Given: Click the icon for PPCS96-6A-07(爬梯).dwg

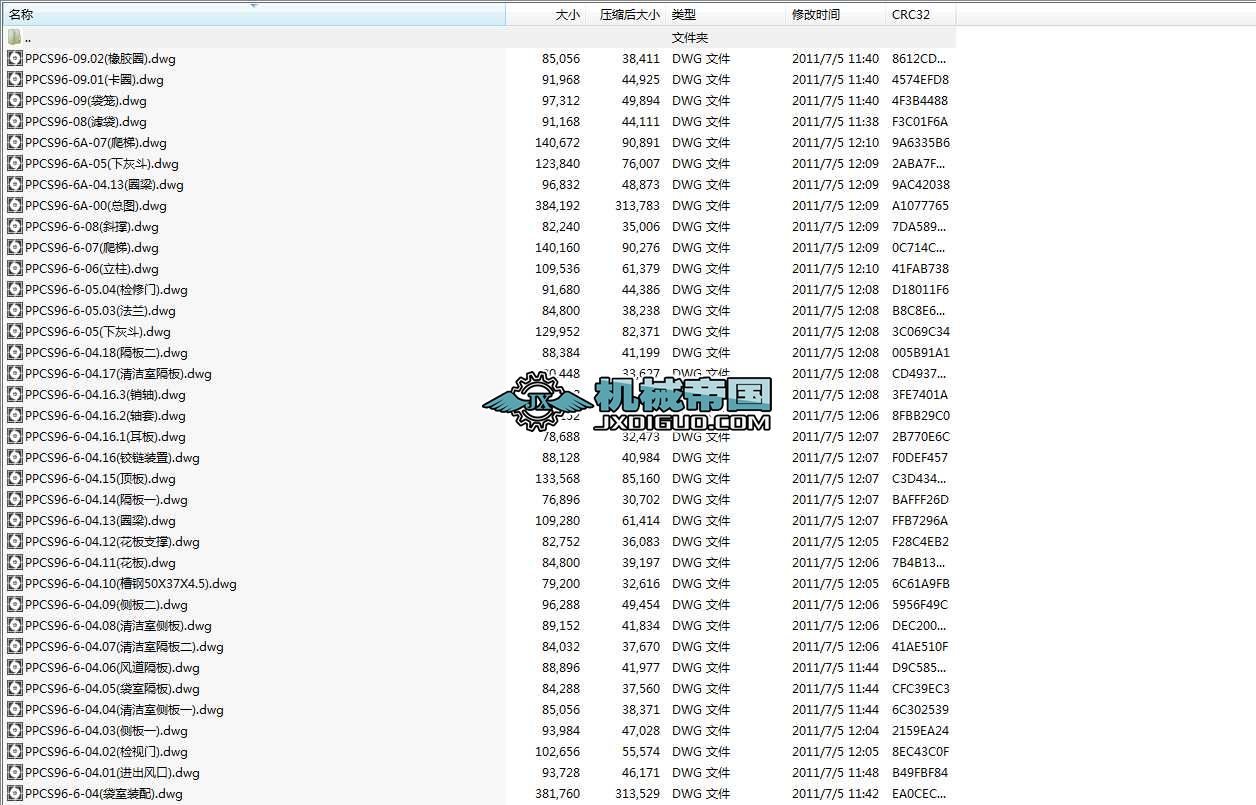Looking at the screenshot, I should (x=14, y=142).
